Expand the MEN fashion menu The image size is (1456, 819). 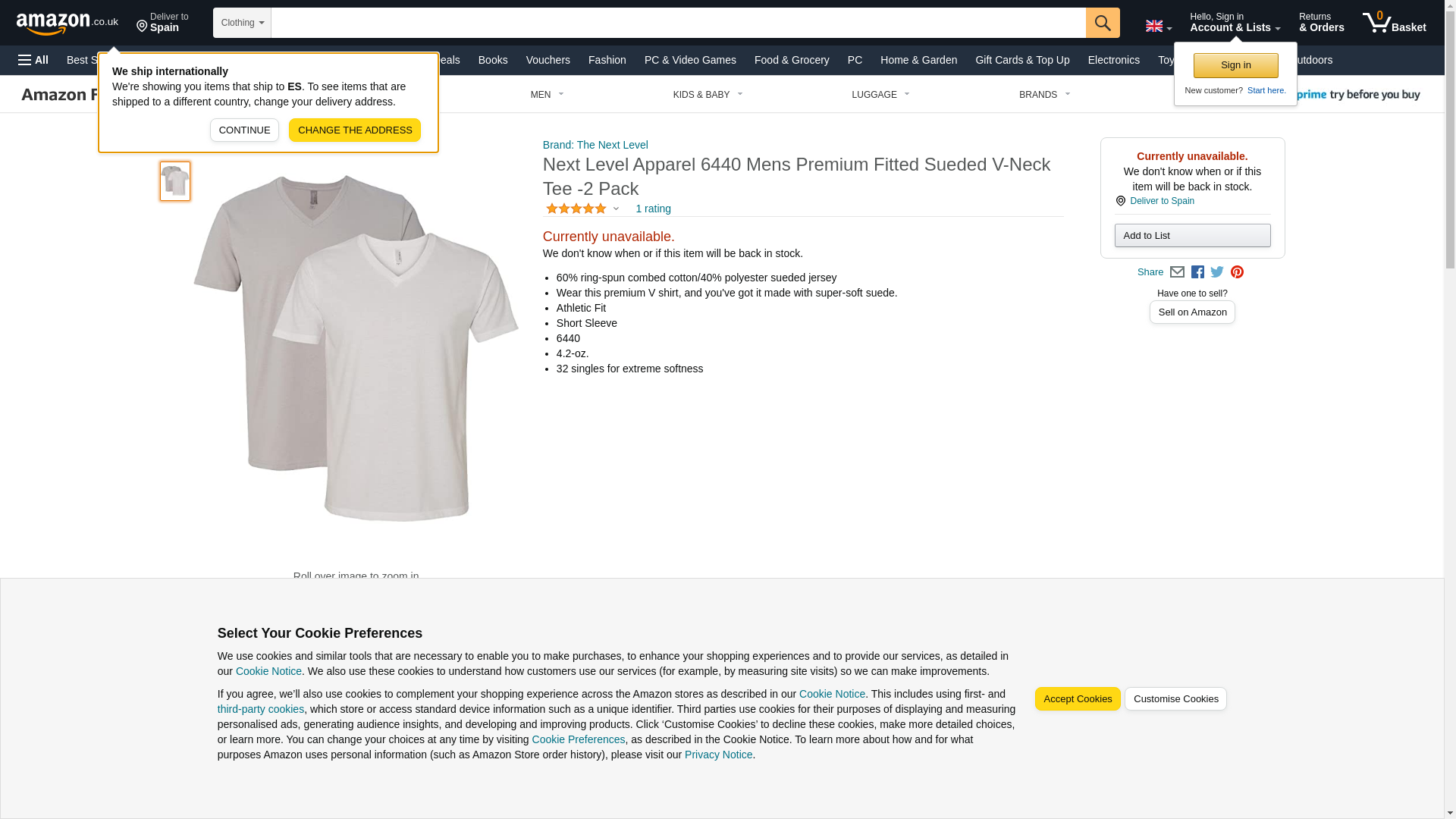tap(547, 95)
